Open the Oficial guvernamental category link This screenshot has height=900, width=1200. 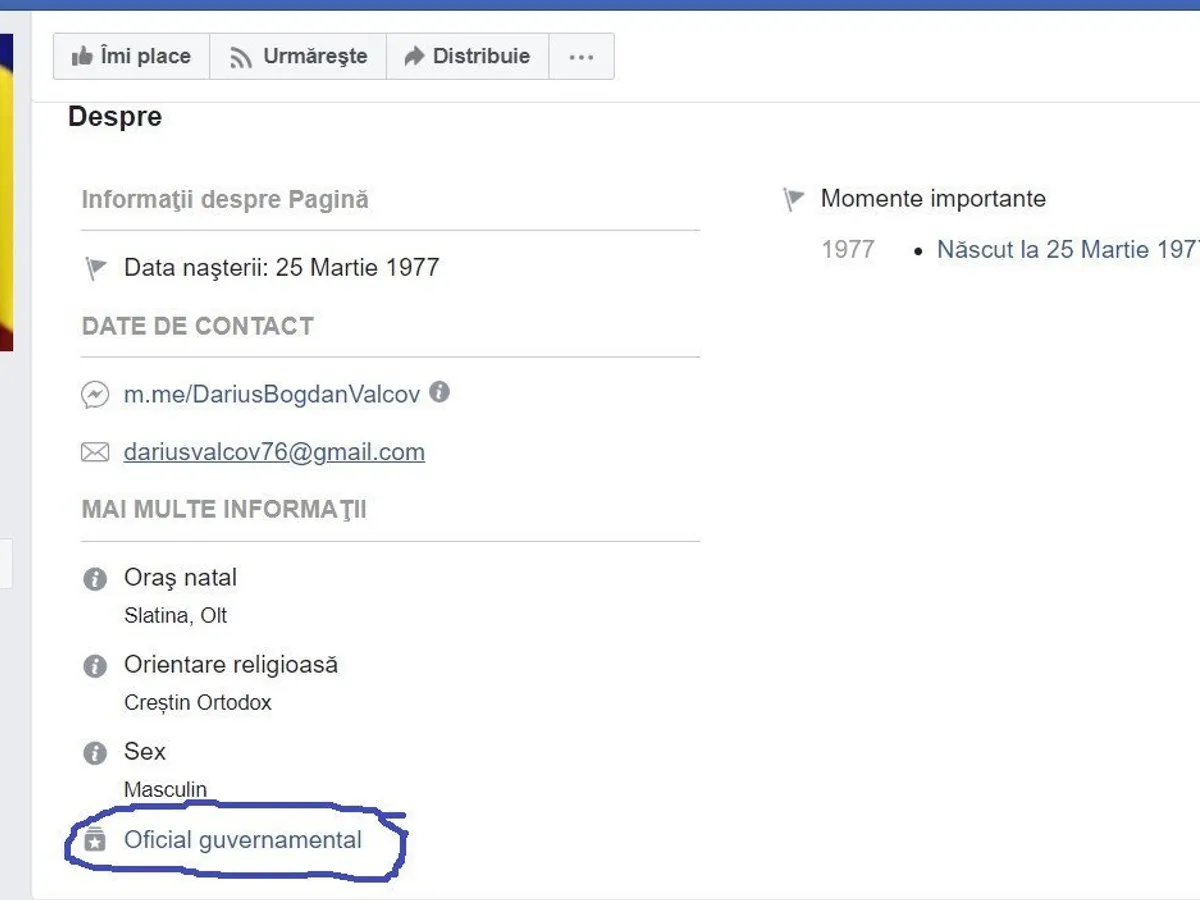click(242, 840)
